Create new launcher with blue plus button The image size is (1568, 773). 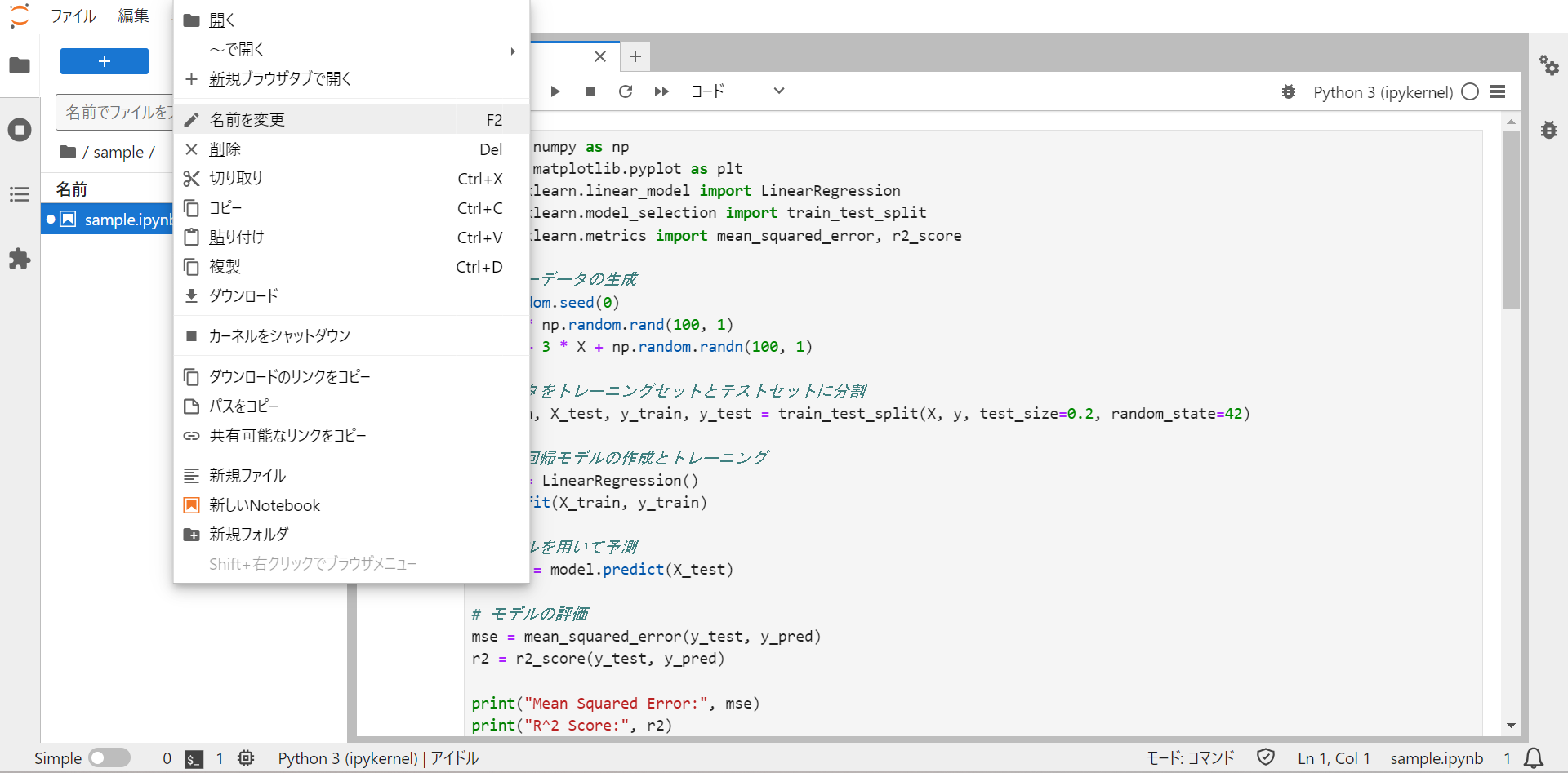pyautogui.click(x=104, y=61)
